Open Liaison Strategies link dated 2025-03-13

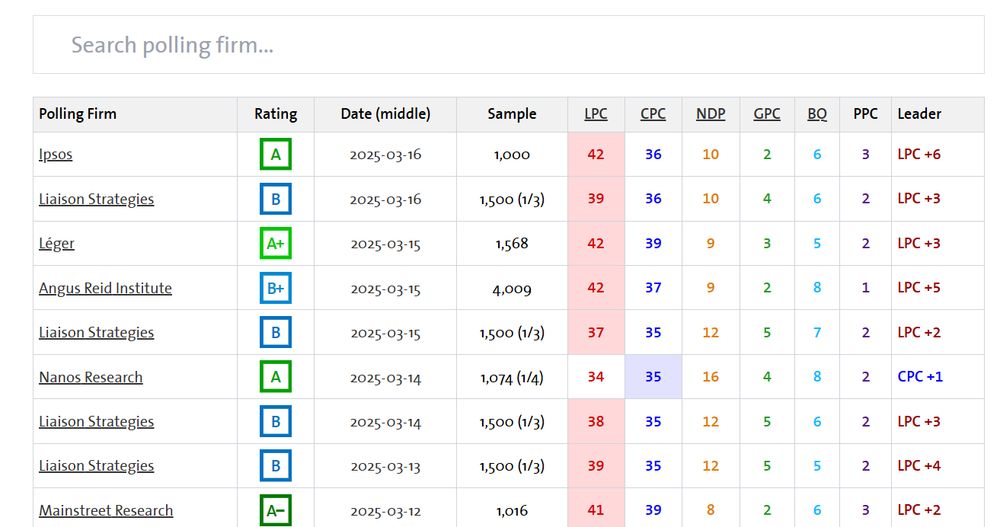coord(96,466)
